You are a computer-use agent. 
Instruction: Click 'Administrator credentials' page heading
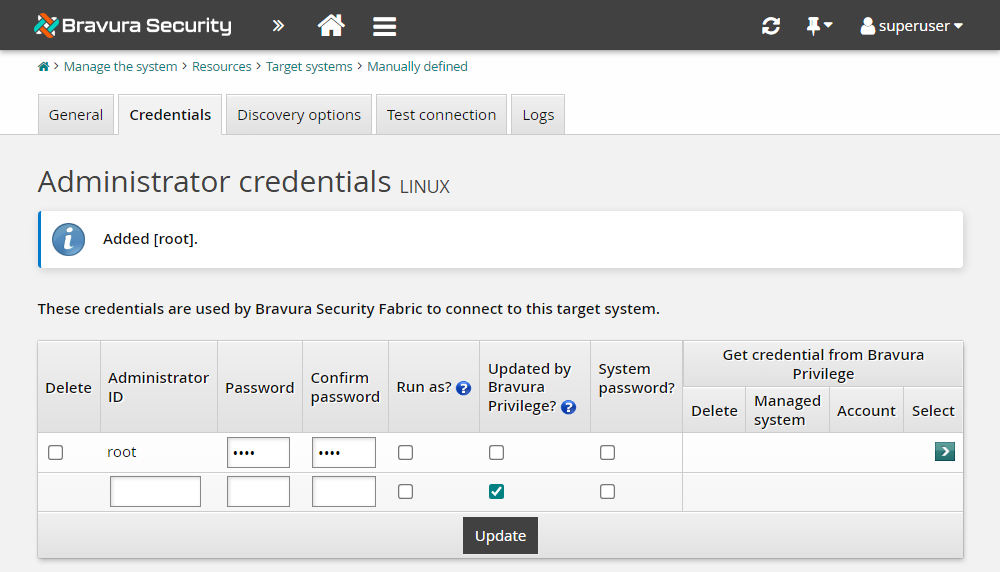point(214,182)
